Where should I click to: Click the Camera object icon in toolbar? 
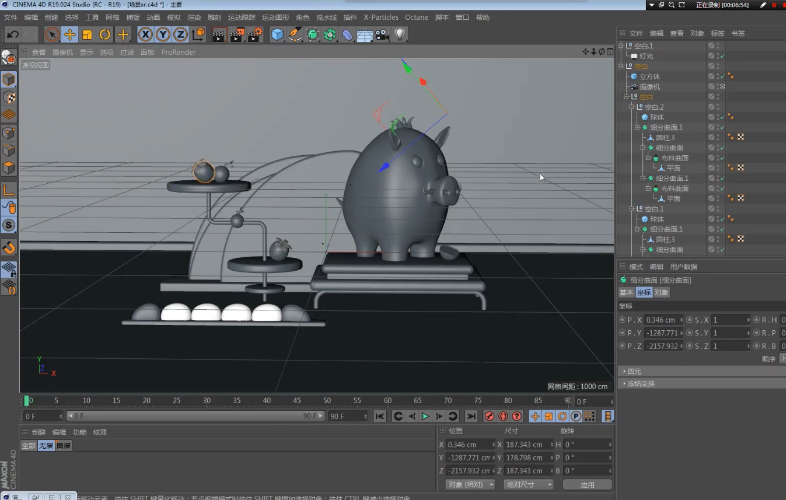click(x=383, y=34)
